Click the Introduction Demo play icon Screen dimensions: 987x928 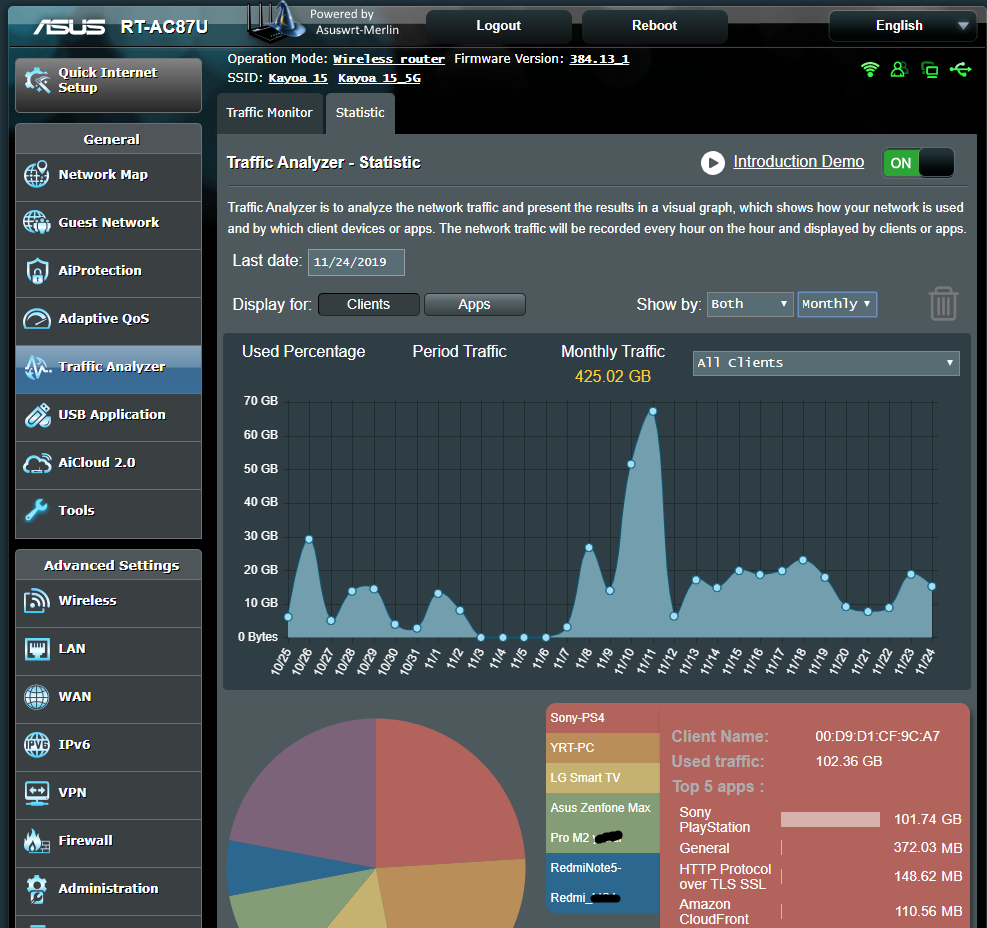tap(712, 162)
